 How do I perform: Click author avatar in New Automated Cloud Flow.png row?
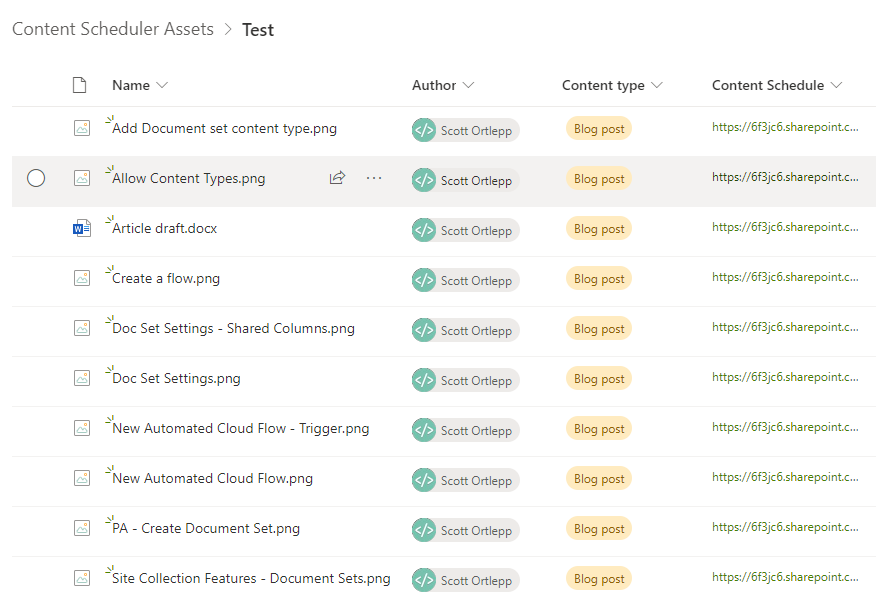click(424, 480)
